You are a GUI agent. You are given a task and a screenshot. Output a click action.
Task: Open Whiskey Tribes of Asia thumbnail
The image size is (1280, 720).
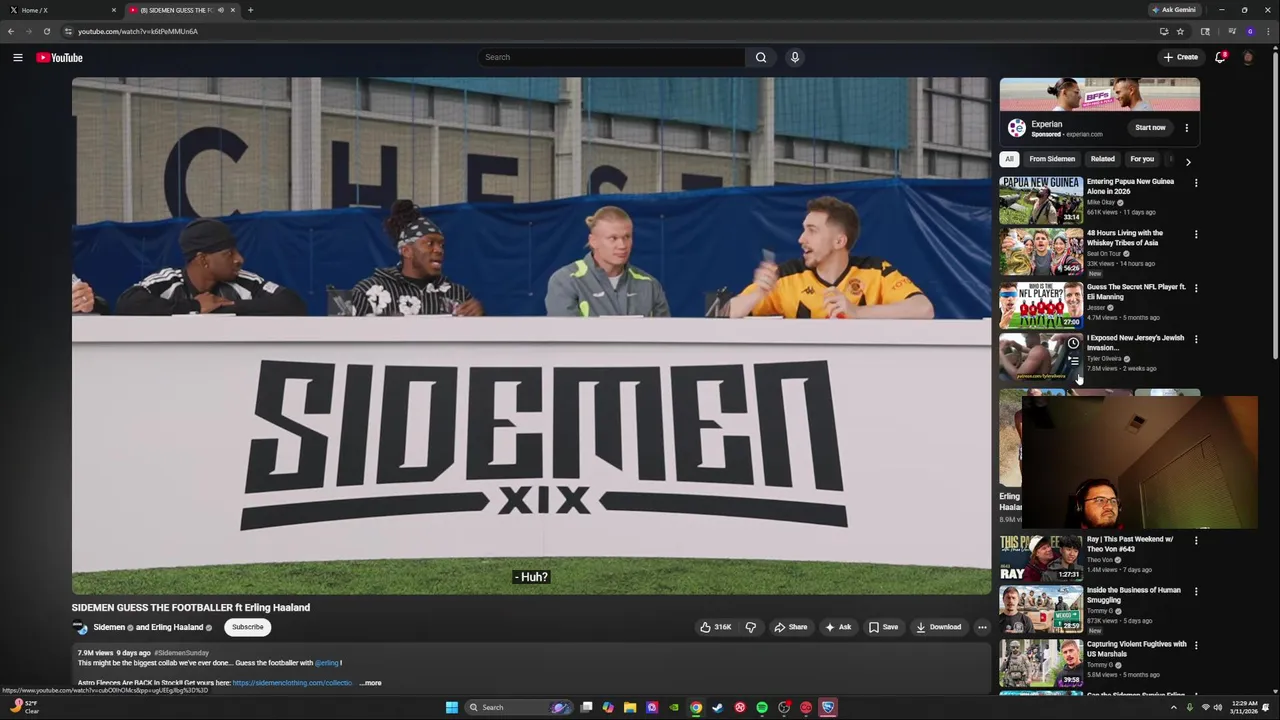tap(1041, 252)
